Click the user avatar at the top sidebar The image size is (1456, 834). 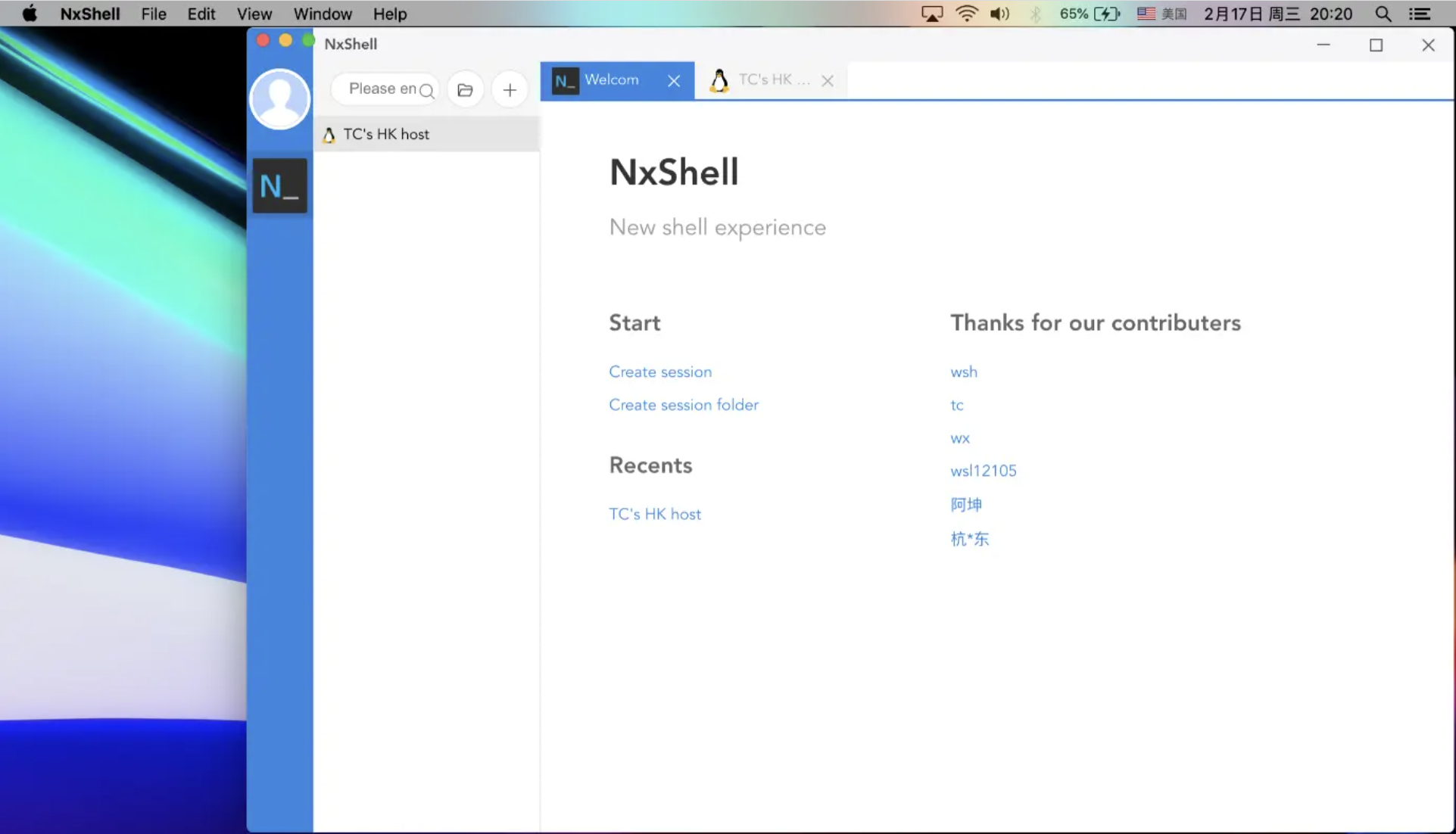(x=279, y=98)
